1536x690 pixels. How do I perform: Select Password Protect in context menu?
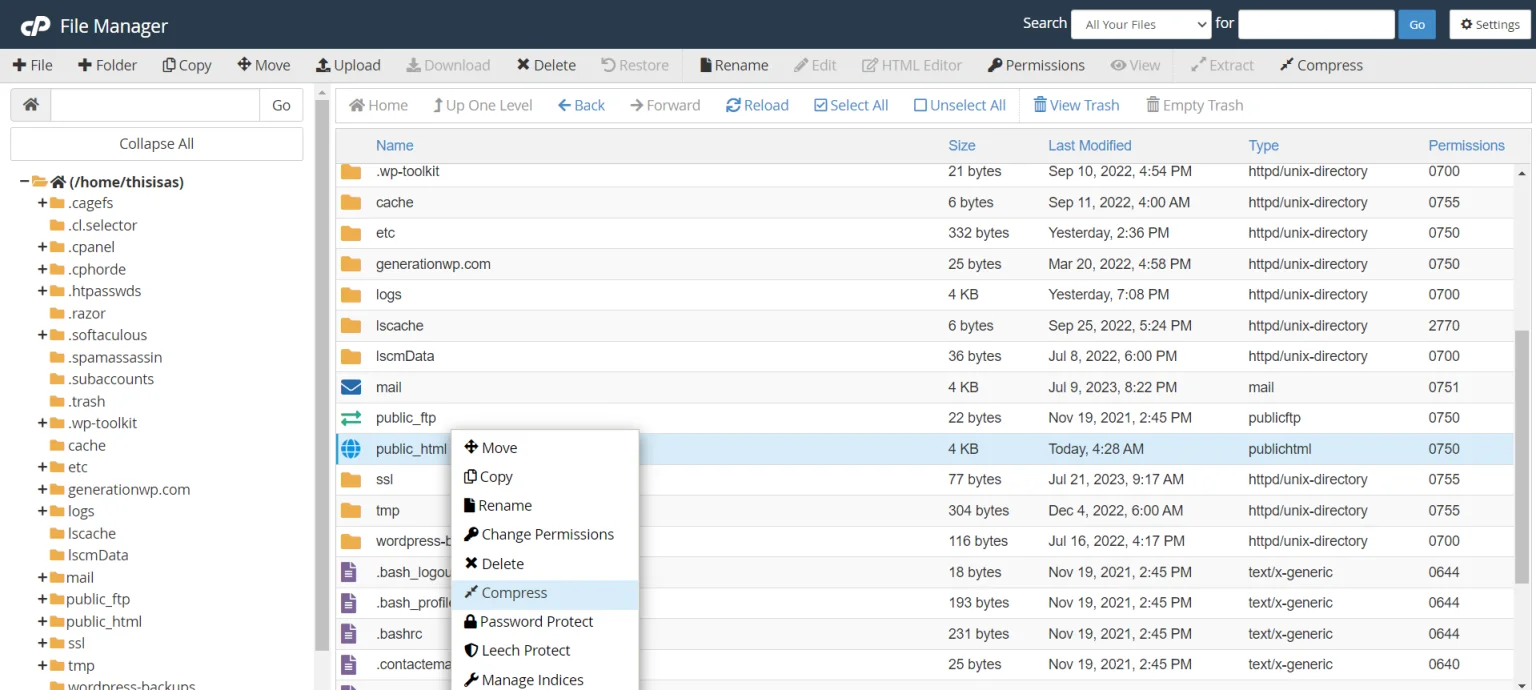point(536,622)
